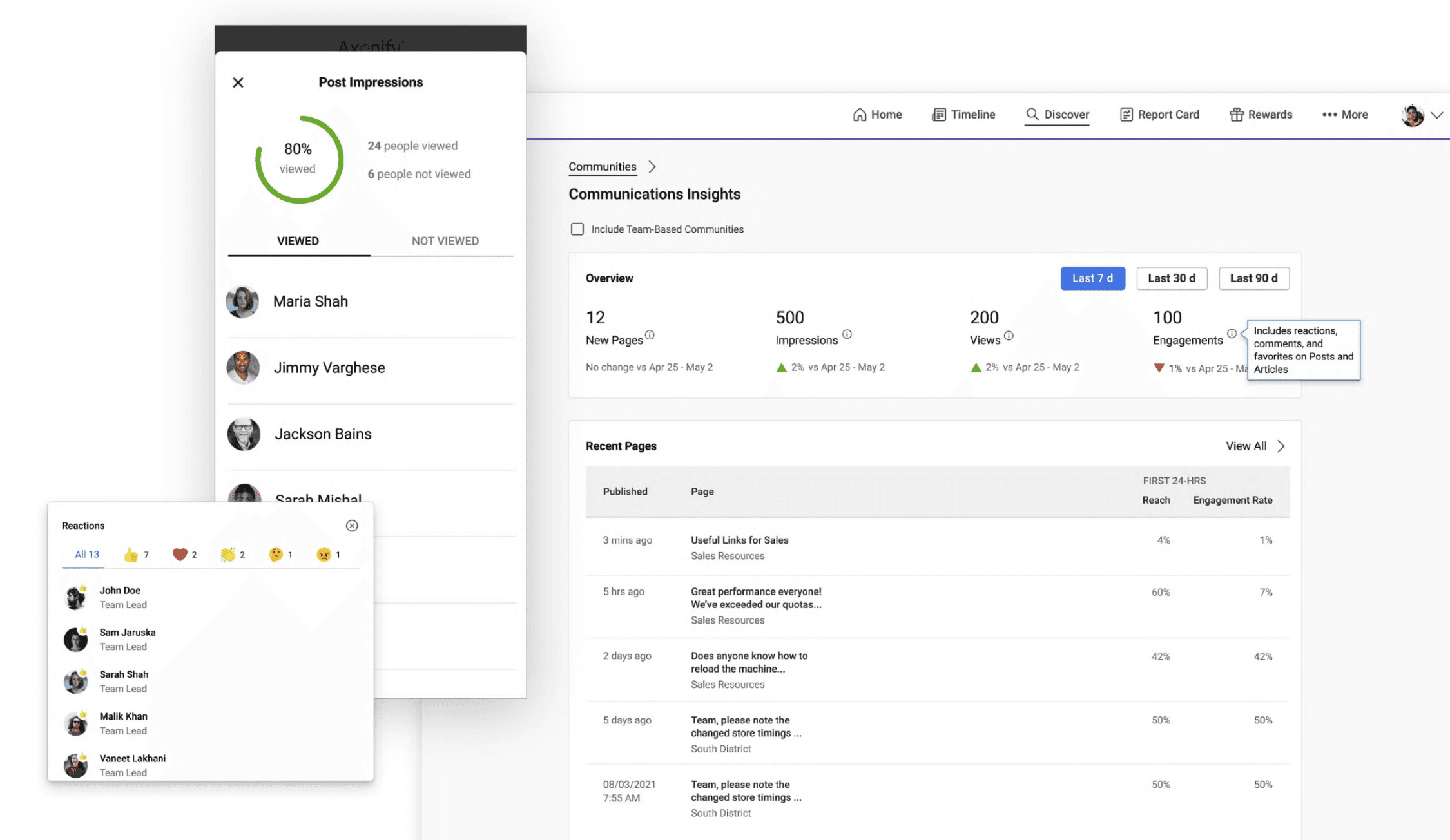
Task: Click the 80% viewed progress ring
Action: [x=299, y=159]
